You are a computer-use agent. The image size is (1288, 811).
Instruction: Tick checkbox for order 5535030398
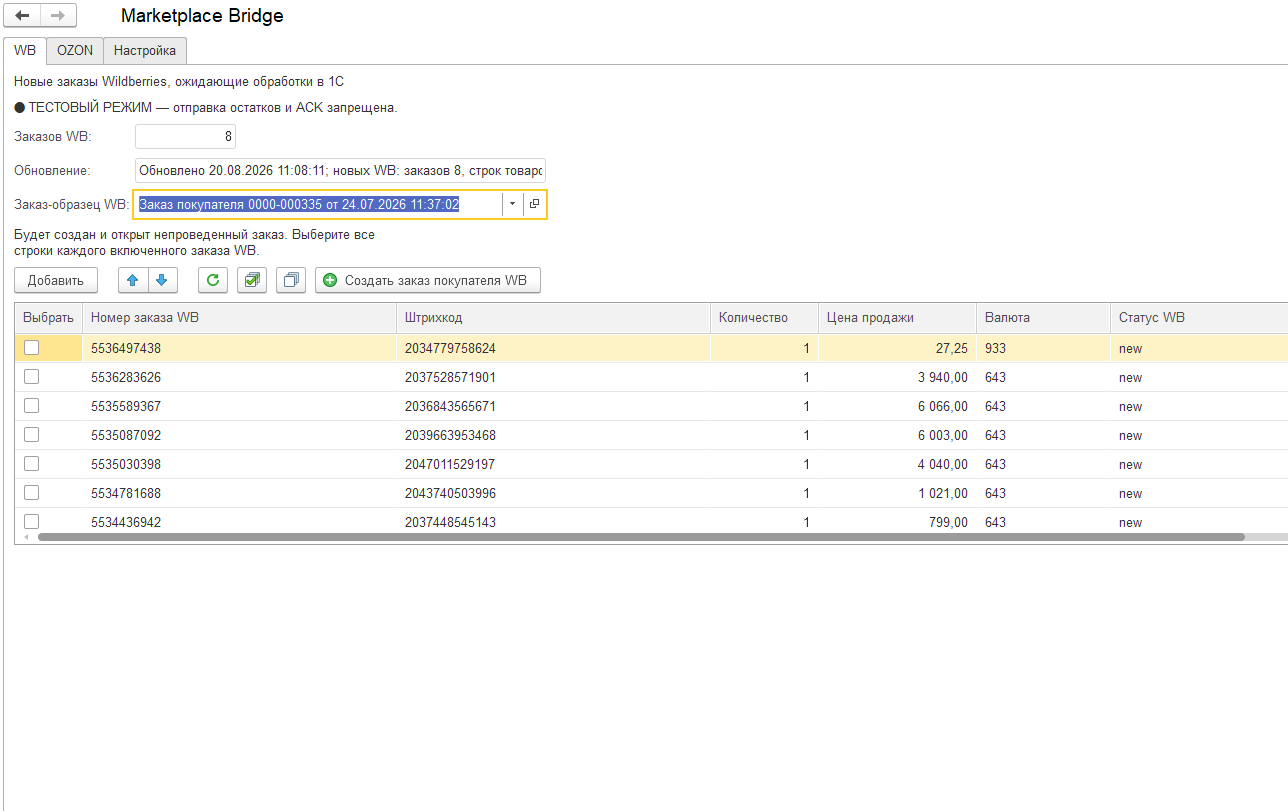32,464
